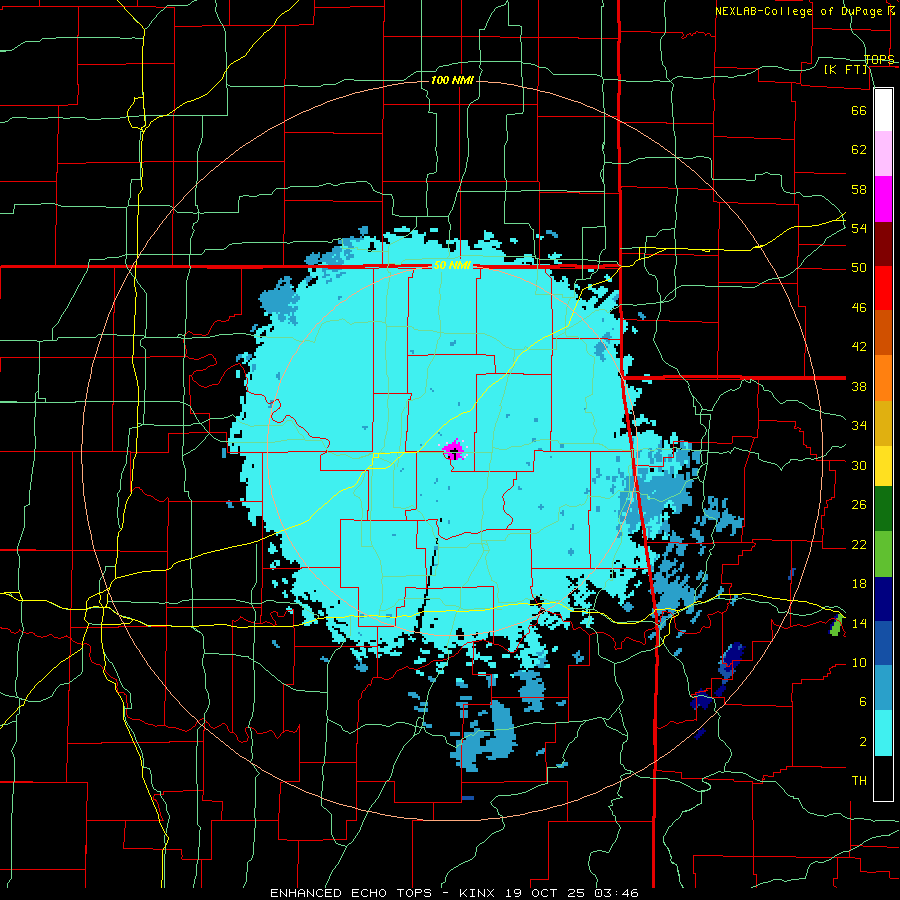Click the "TOPS" legend title
Viewport: 900px width, 900px height.
[x=879, y=59]
